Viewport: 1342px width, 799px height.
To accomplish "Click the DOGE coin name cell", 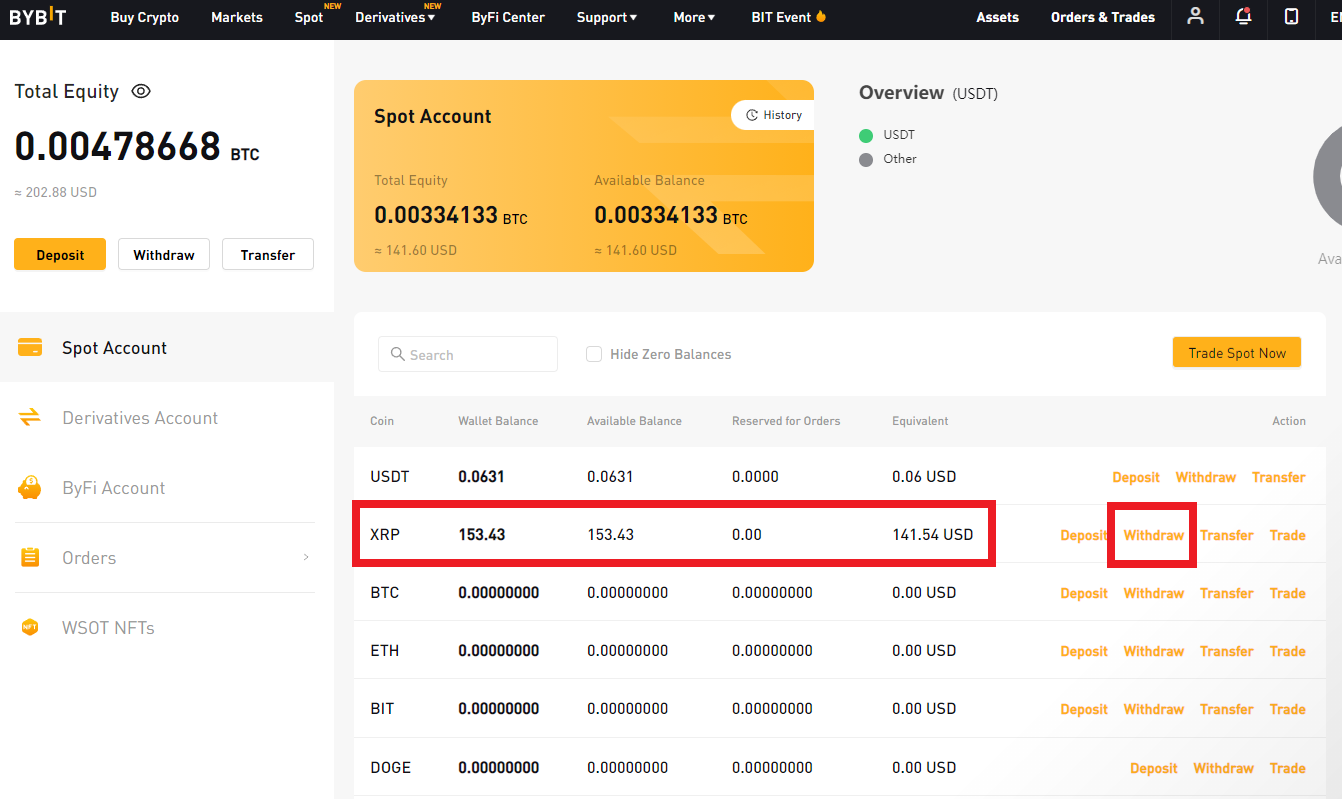I will click(x=390, y=768).
